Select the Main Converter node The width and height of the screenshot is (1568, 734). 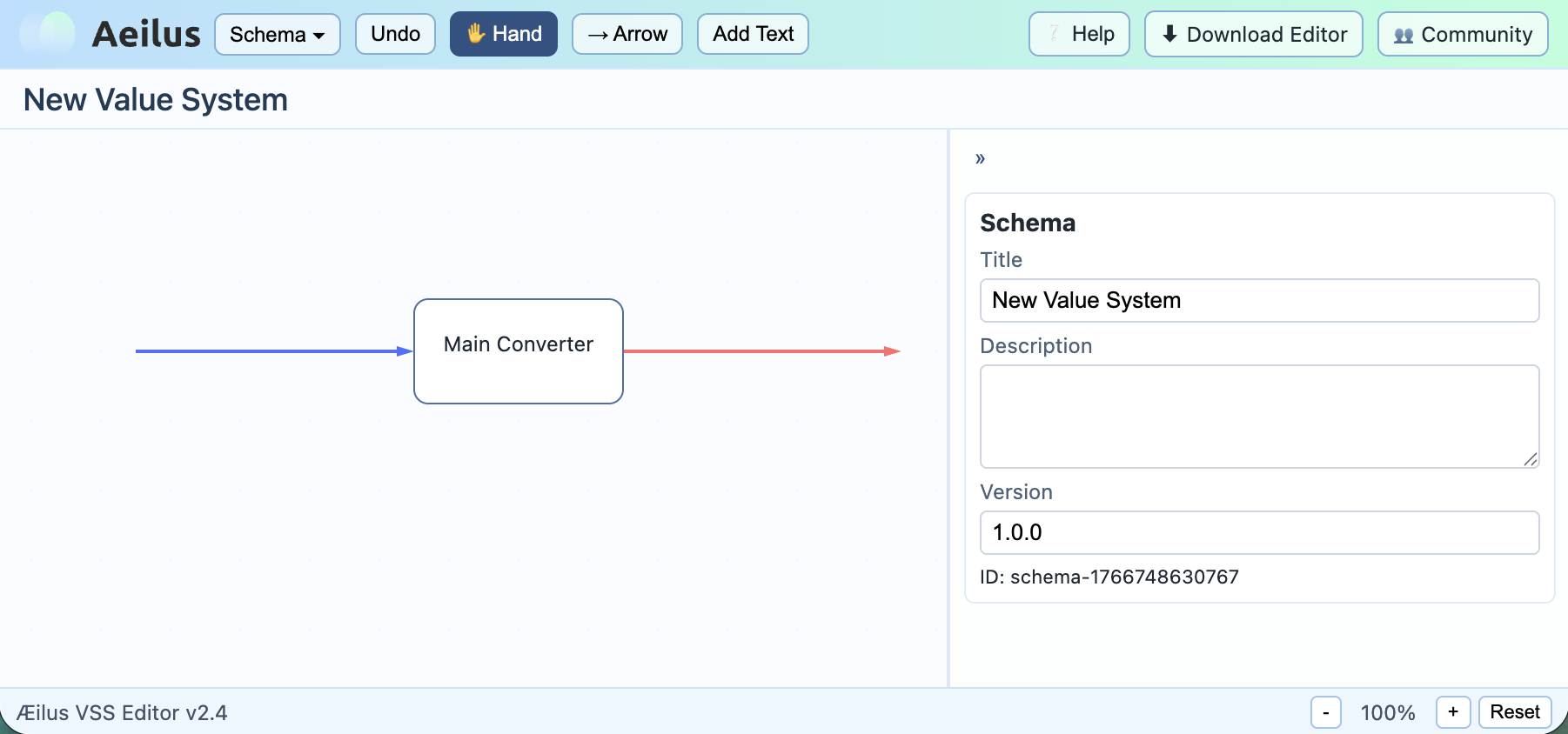(519, 351)
